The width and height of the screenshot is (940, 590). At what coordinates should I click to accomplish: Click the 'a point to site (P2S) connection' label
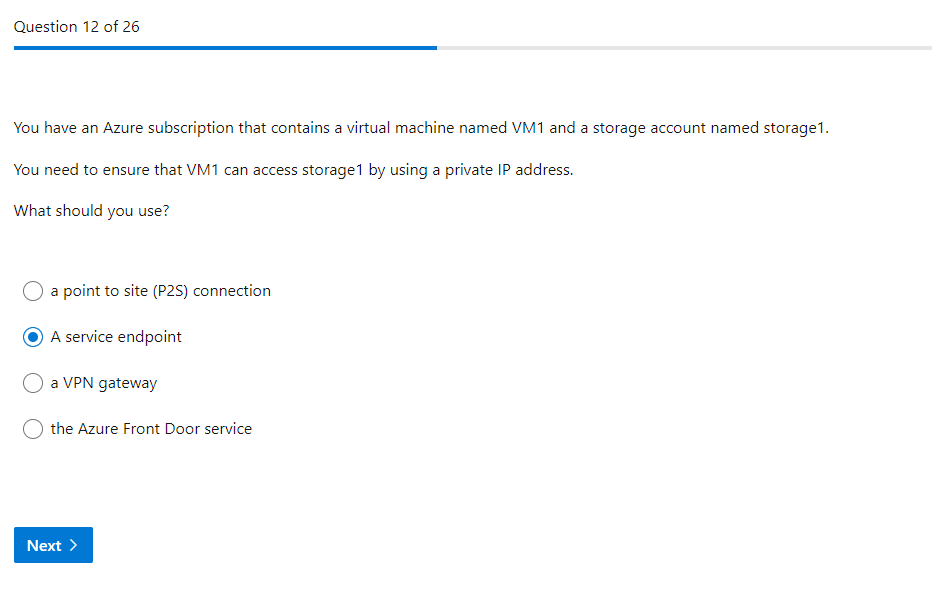point(160,291)
